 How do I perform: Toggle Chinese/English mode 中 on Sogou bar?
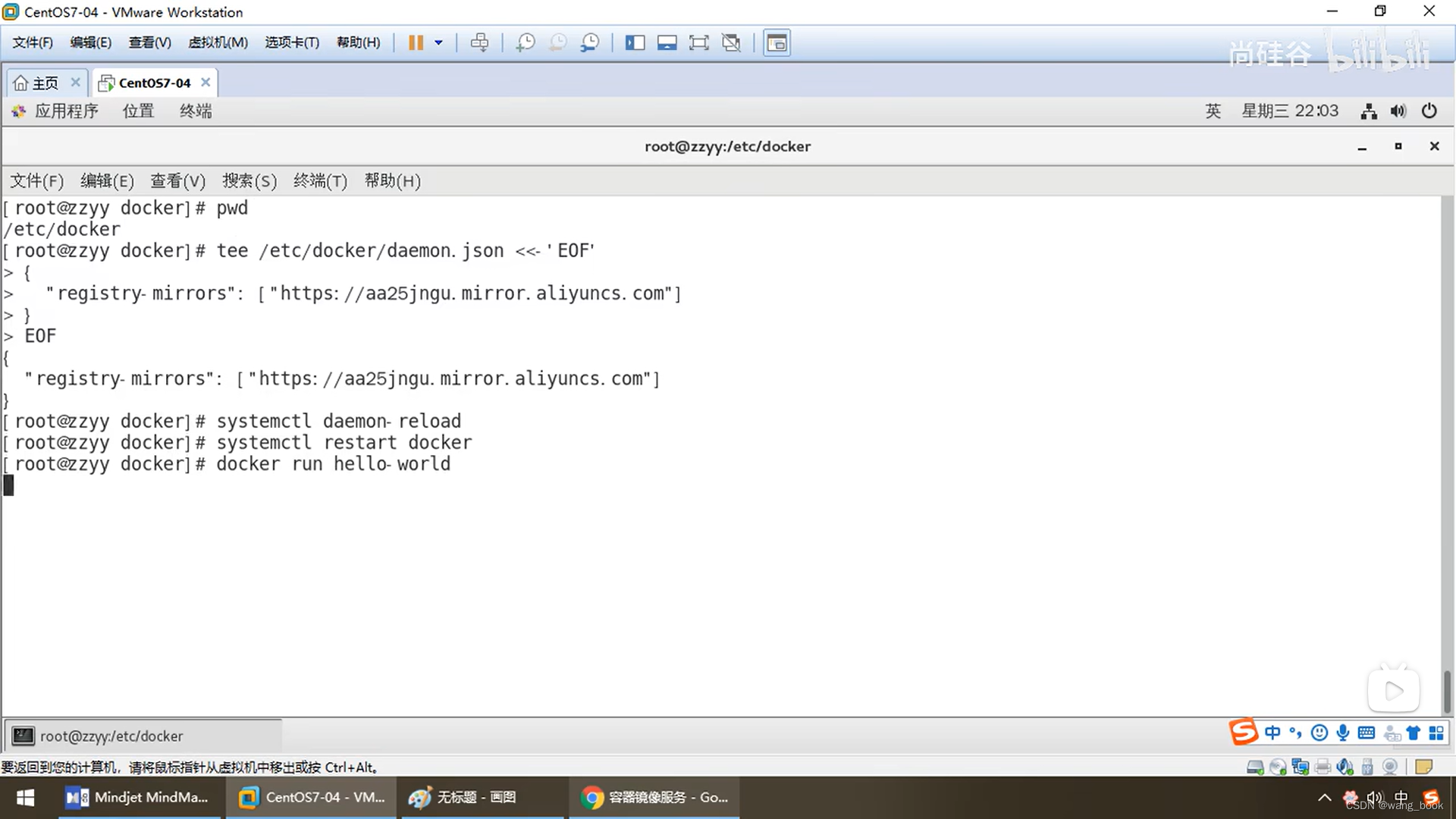[1272, 733]
